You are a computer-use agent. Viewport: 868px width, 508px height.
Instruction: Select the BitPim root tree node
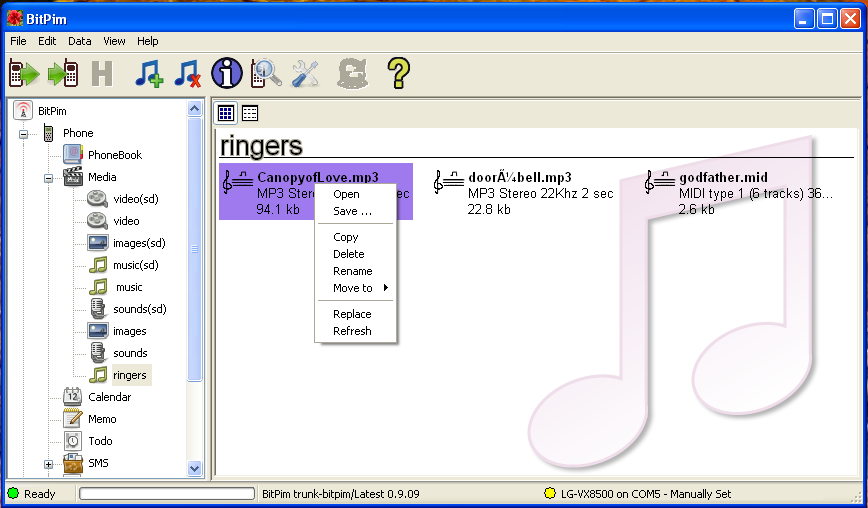[x=52, y=111]
